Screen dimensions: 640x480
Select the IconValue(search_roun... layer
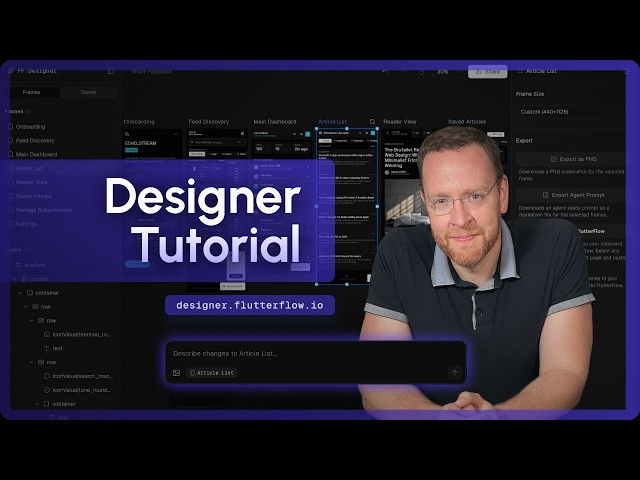[x=78, y=376]
